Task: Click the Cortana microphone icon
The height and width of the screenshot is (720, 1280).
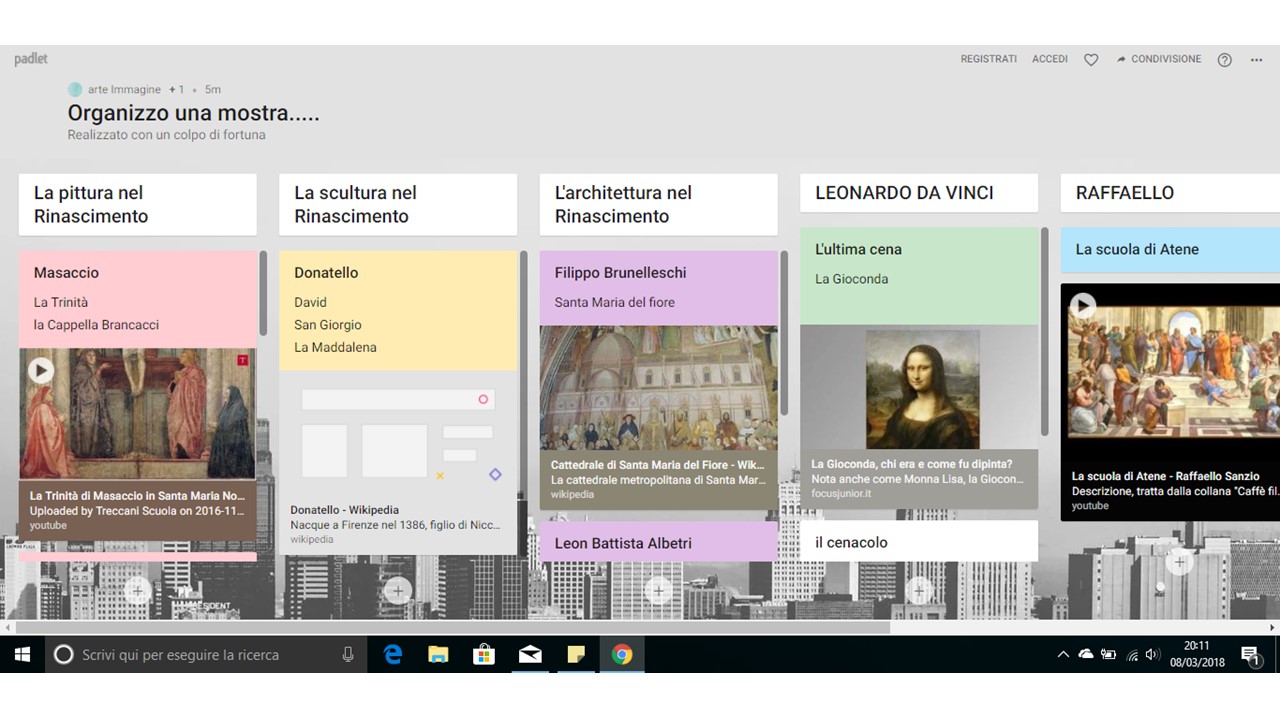Action: 348,655
